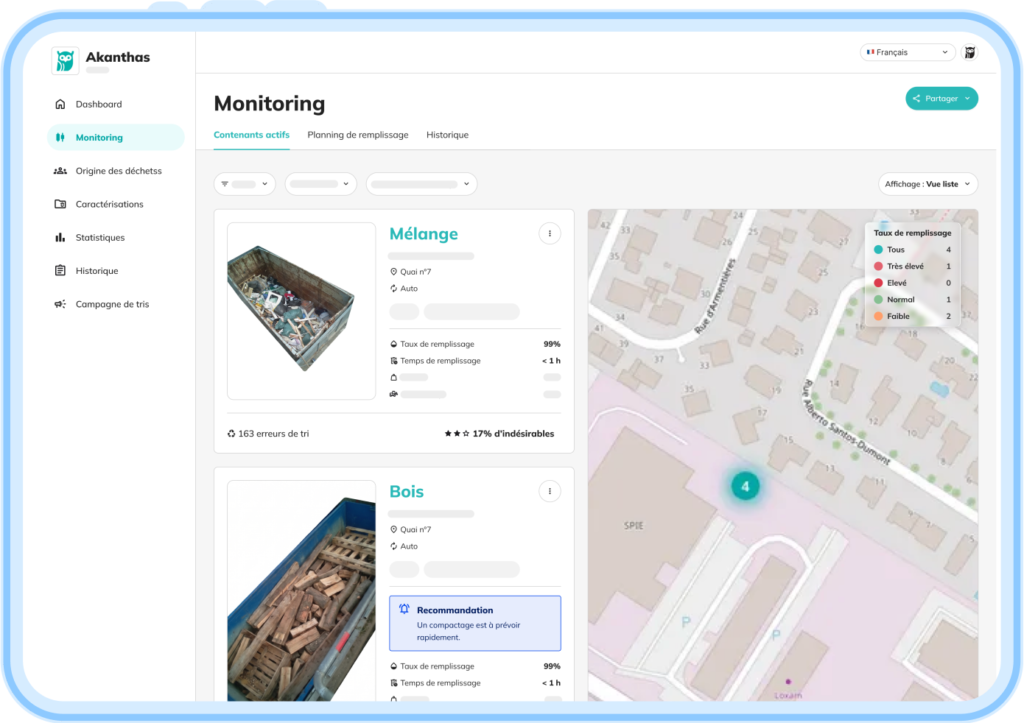Click Bois Temps de remplissage icon
Viewport: 1024px width, 723px height.
point(393,683)
